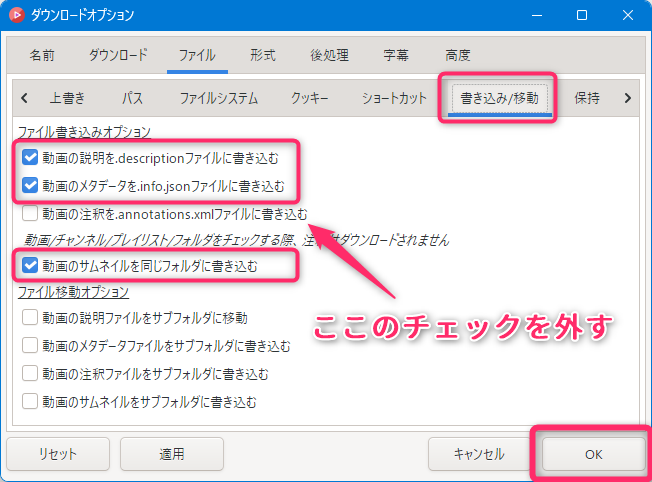Switch to the ダウンロード tab
This screenshot has width=652, height=482.
tap(118, 56)
